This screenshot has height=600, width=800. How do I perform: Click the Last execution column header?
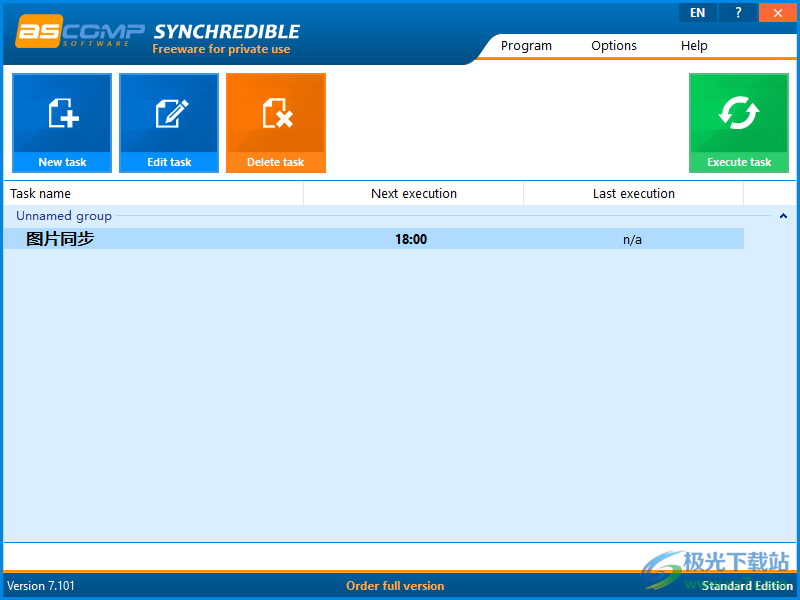(x=633, y=193)
